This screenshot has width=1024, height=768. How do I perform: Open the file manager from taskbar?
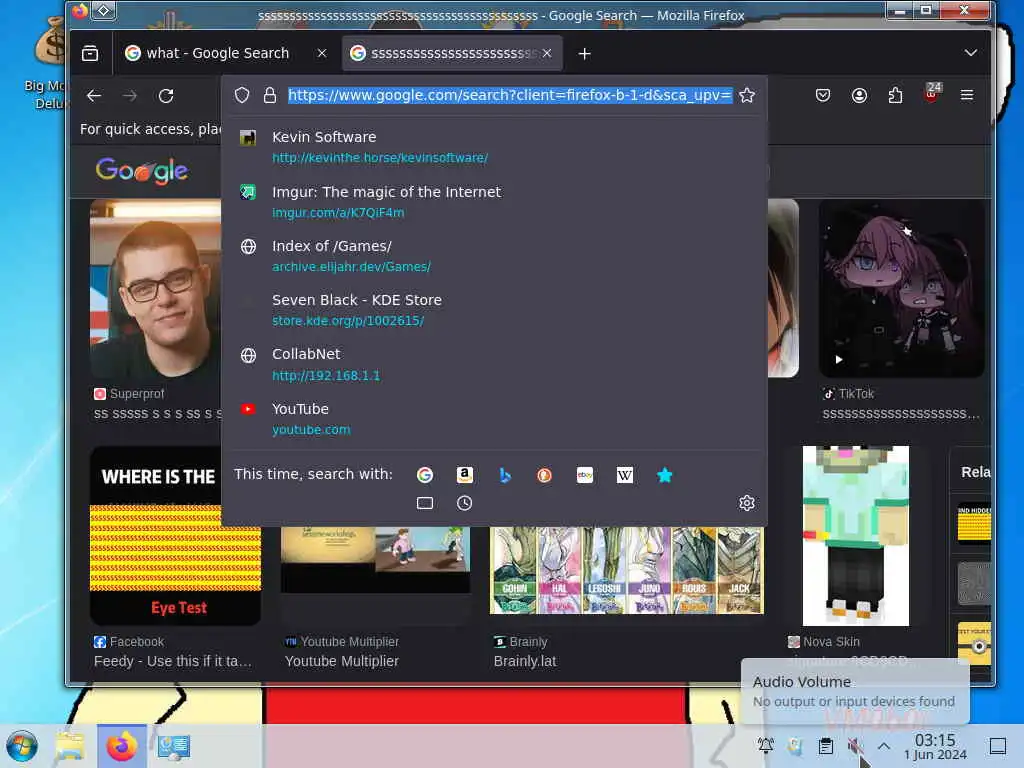click(70, 746)
